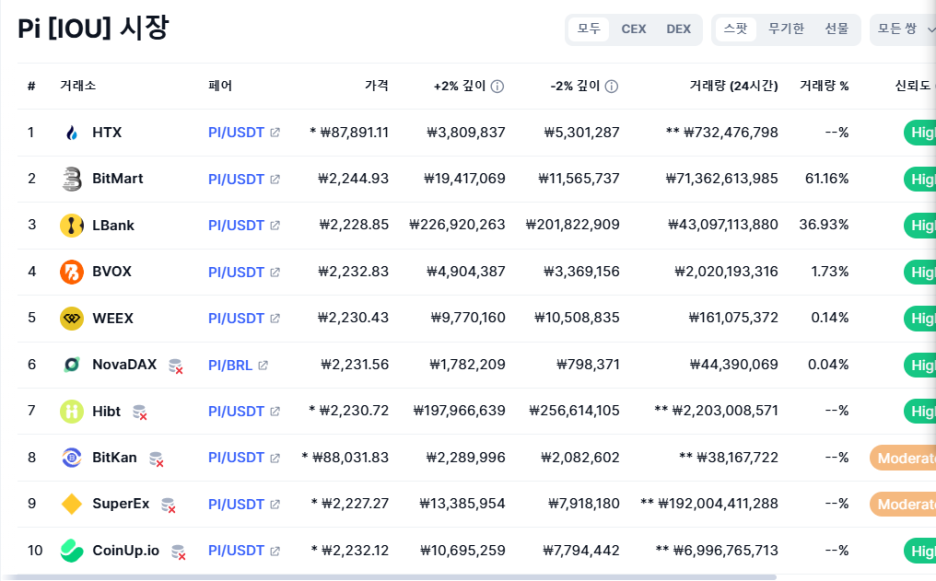Click the volume ₩192,004,411,288
This screenshot has height=581, width=936.
point(718,505)
